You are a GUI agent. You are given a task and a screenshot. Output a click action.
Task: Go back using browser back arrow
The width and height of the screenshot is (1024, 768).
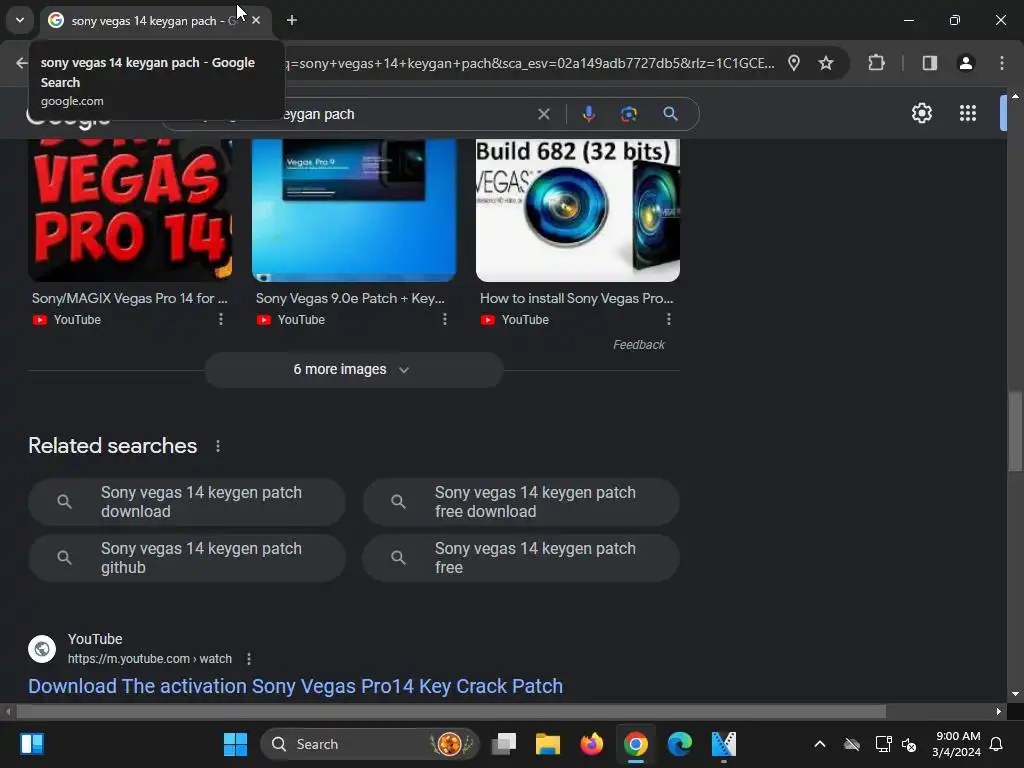pyautogui.click(x=22, y=63)
